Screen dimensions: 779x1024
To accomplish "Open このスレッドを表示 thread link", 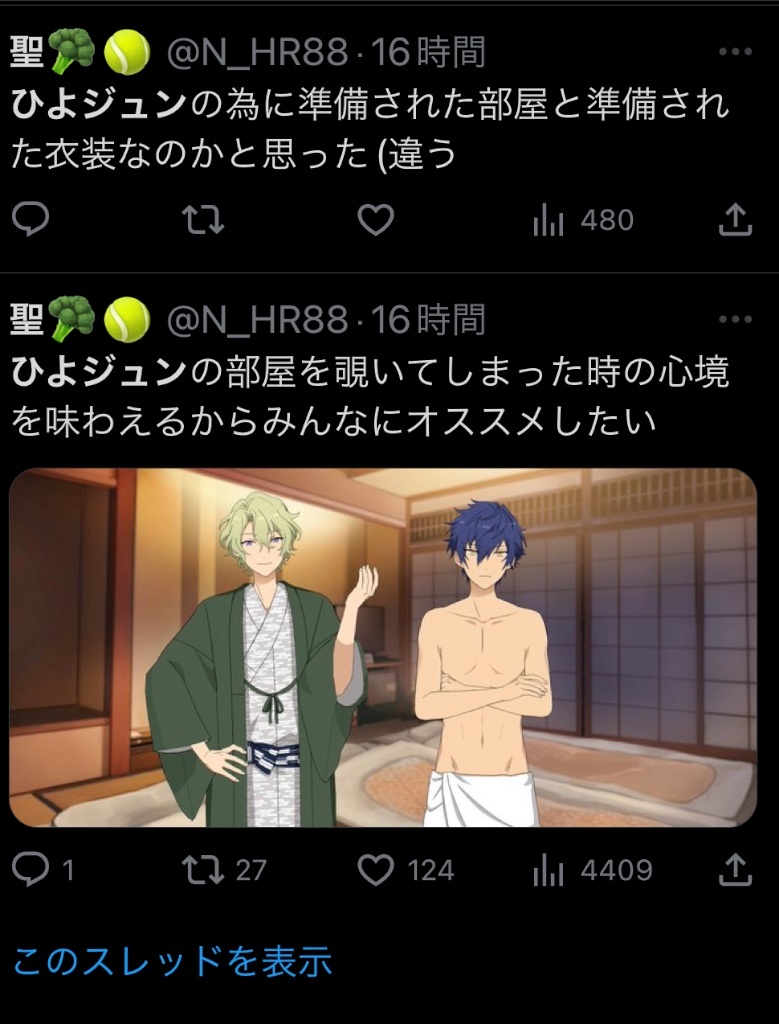I will click(172, 961).
